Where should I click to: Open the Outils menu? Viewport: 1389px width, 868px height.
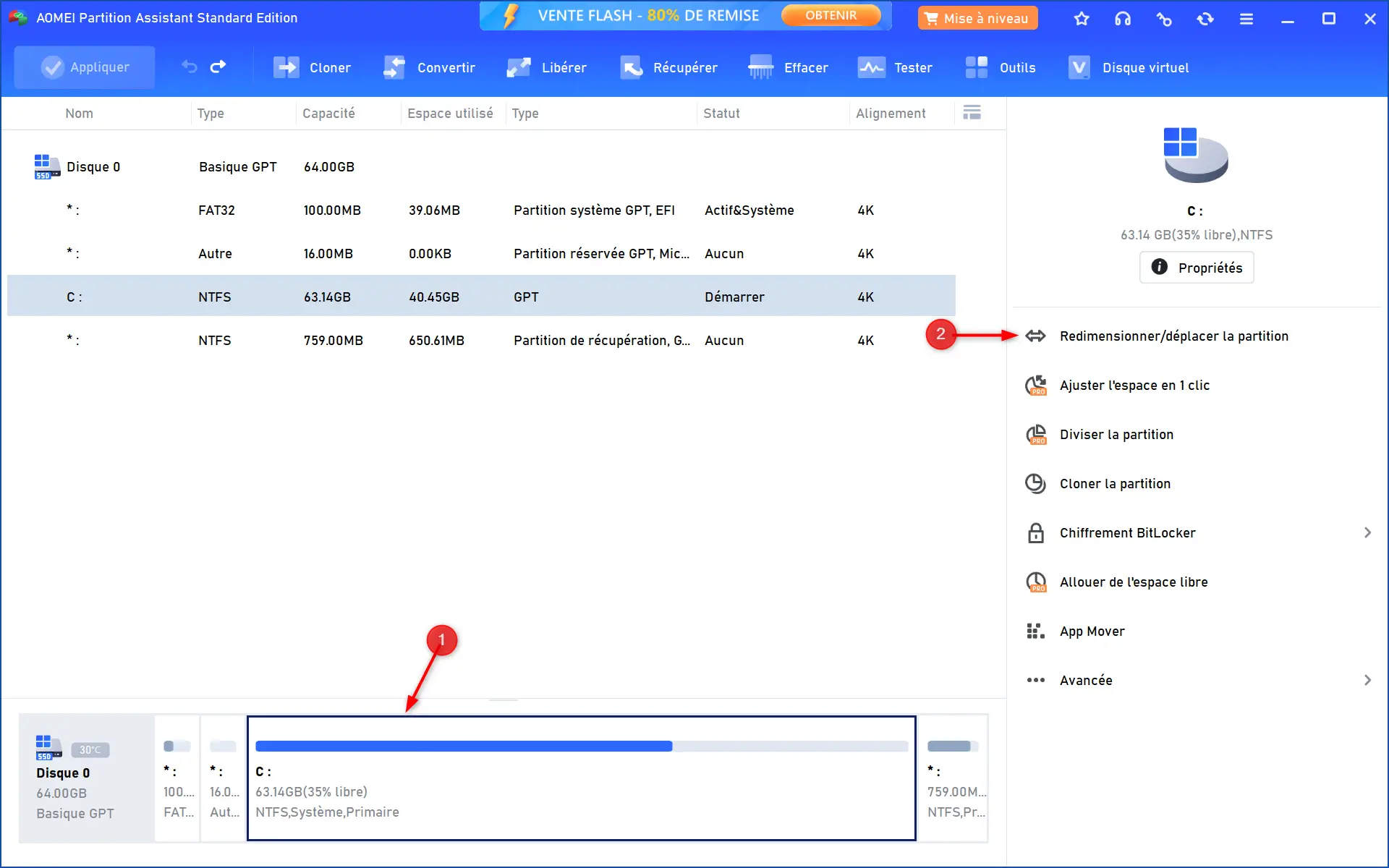(1001, 67)
